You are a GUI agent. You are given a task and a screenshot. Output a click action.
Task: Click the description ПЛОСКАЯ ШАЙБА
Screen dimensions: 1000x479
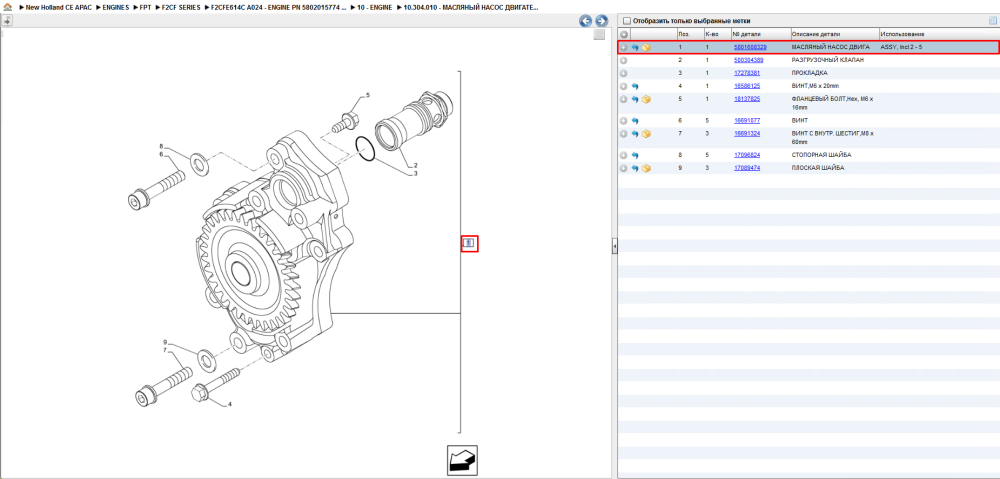[x=818, y=168]
